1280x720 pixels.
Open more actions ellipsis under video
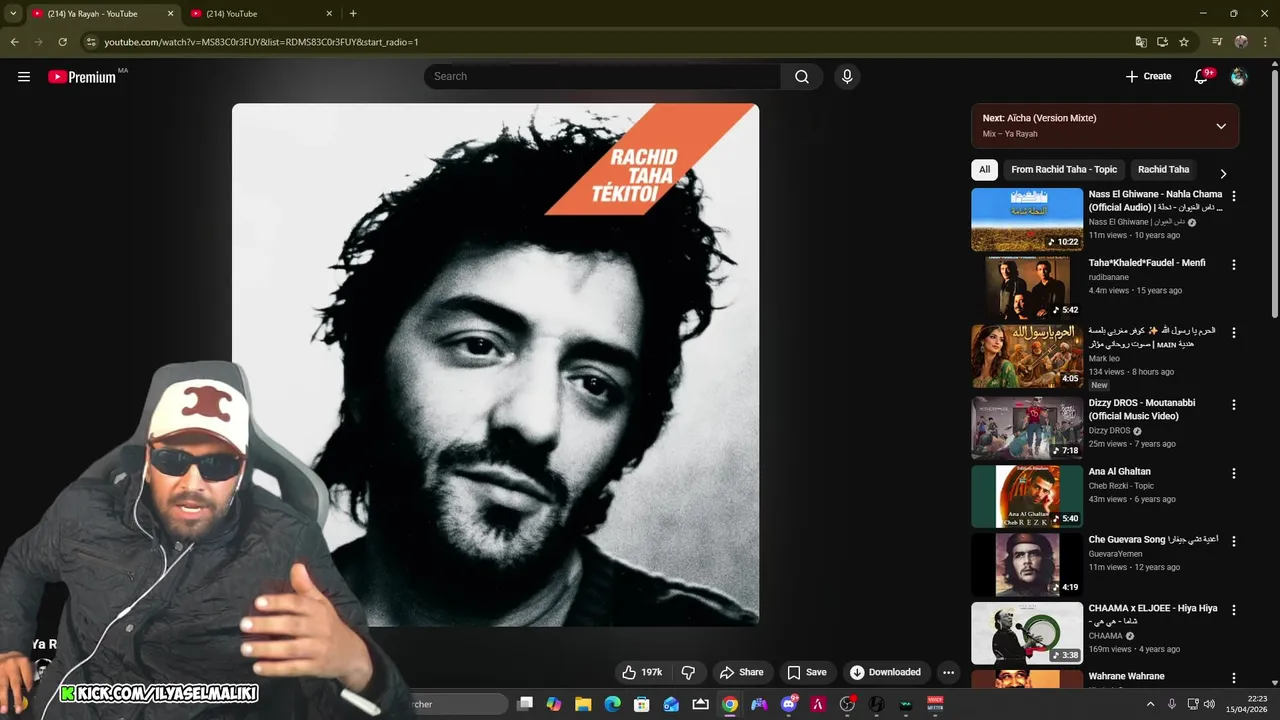(x=948, y=672)
